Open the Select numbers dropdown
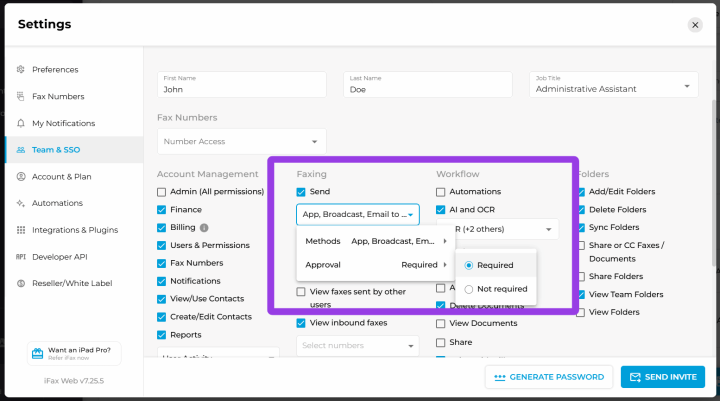 coord(357,346)
